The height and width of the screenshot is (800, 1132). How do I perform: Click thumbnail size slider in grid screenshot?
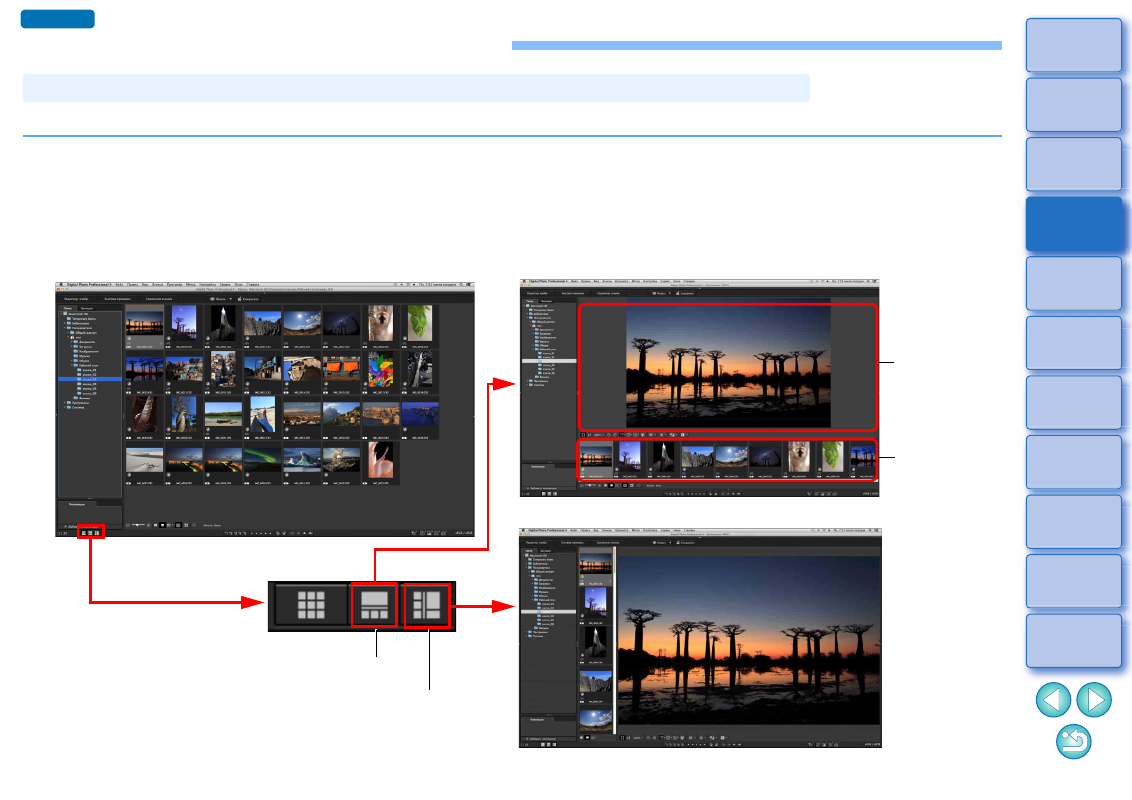coord(138,525)
